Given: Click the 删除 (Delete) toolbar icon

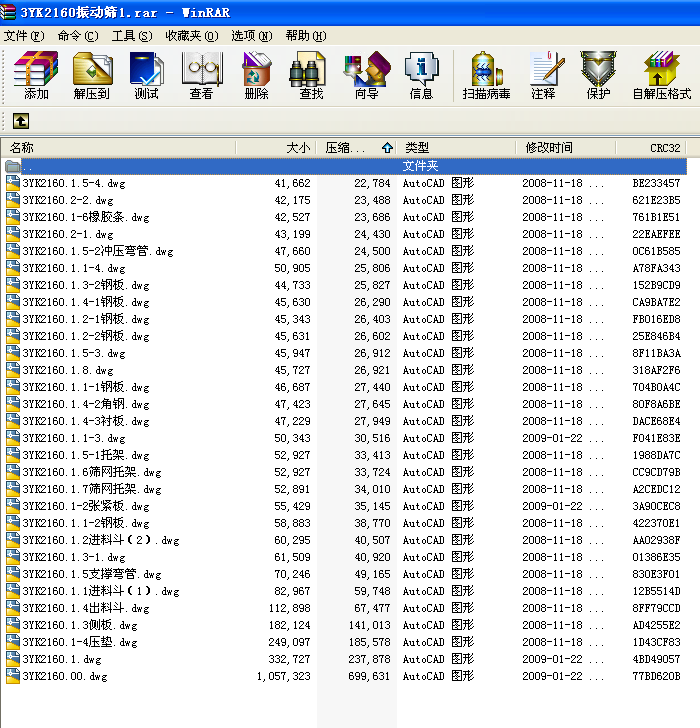Looking at the screenshot, I should click(256, 76).
